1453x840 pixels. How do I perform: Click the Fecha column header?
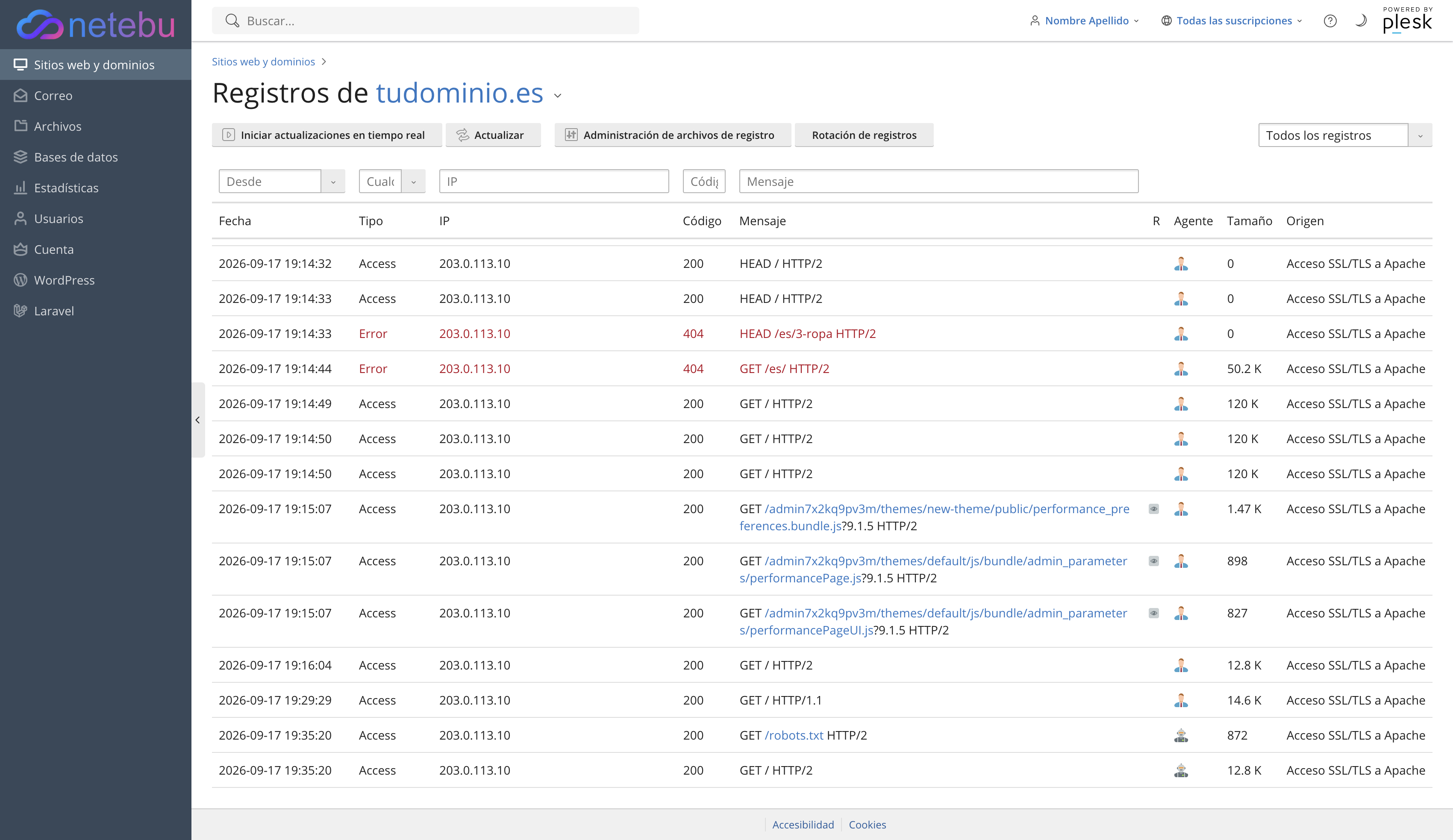coord(235,221)
